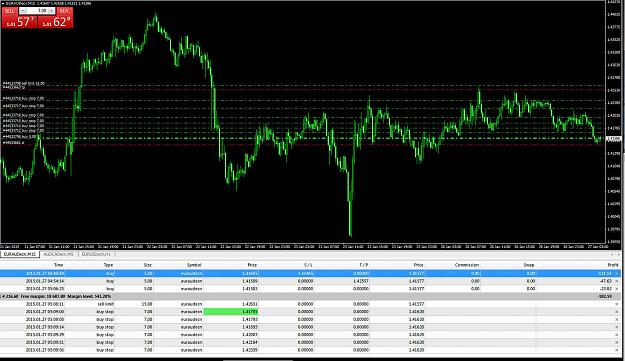Image resolution: width=625 pixels, height=361 pixels.
Task: Click the red SELL one-click trading button
Action: pos(20,21)
